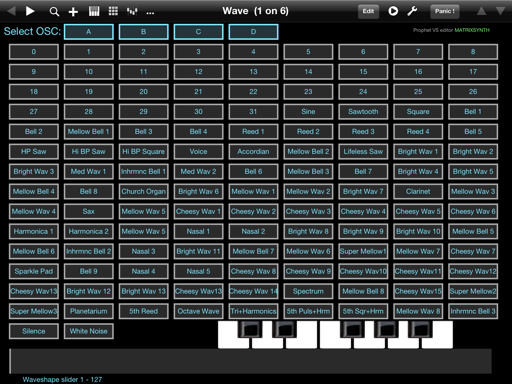Select the Tri+Harmonics wave
Viewport: 512px width, 384px height.
253,312
